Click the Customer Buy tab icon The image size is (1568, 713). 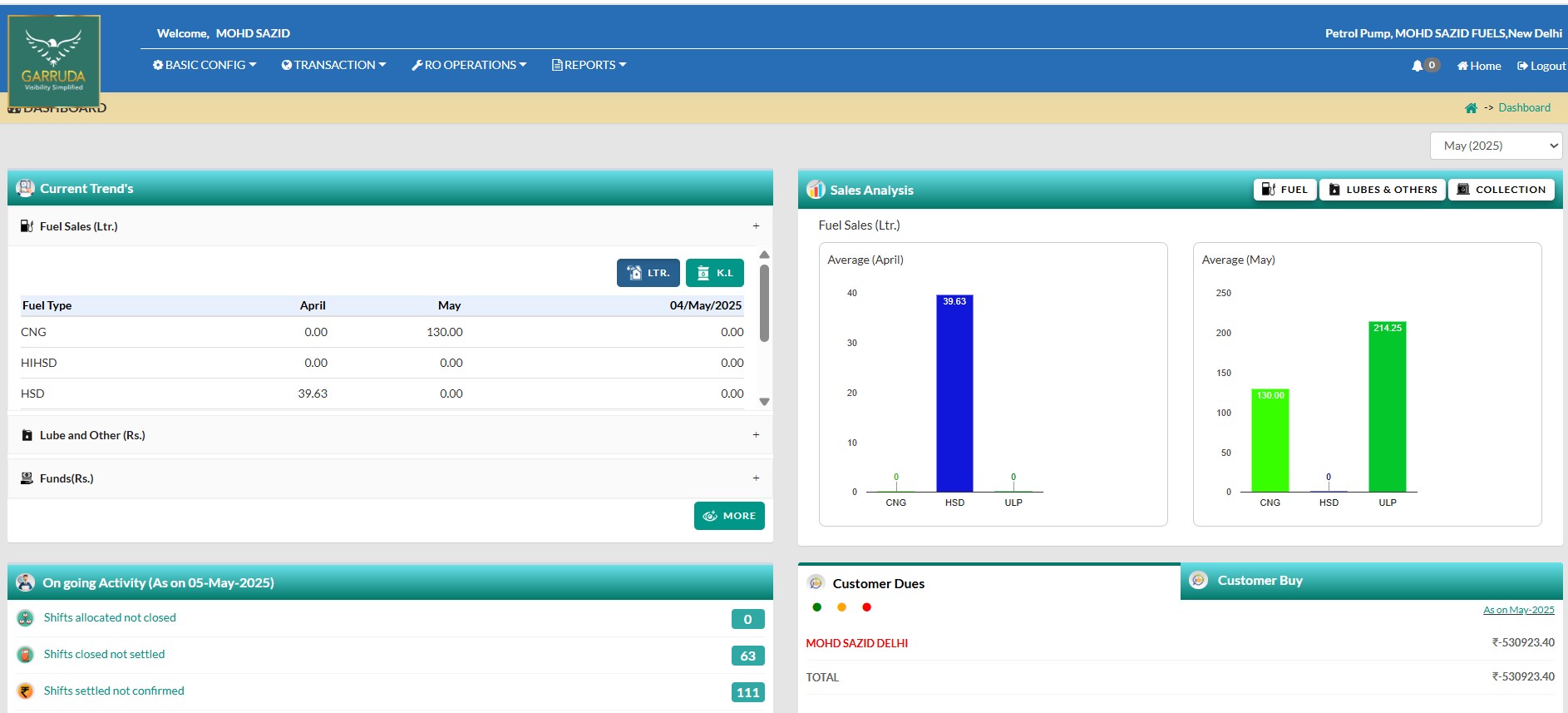pos(1199,580)
